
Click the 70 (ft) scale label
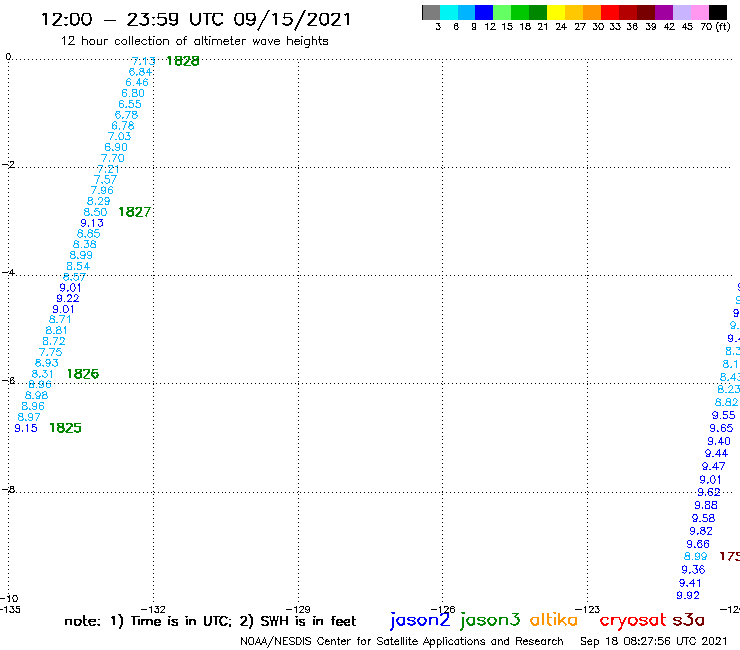pos(715,27)
